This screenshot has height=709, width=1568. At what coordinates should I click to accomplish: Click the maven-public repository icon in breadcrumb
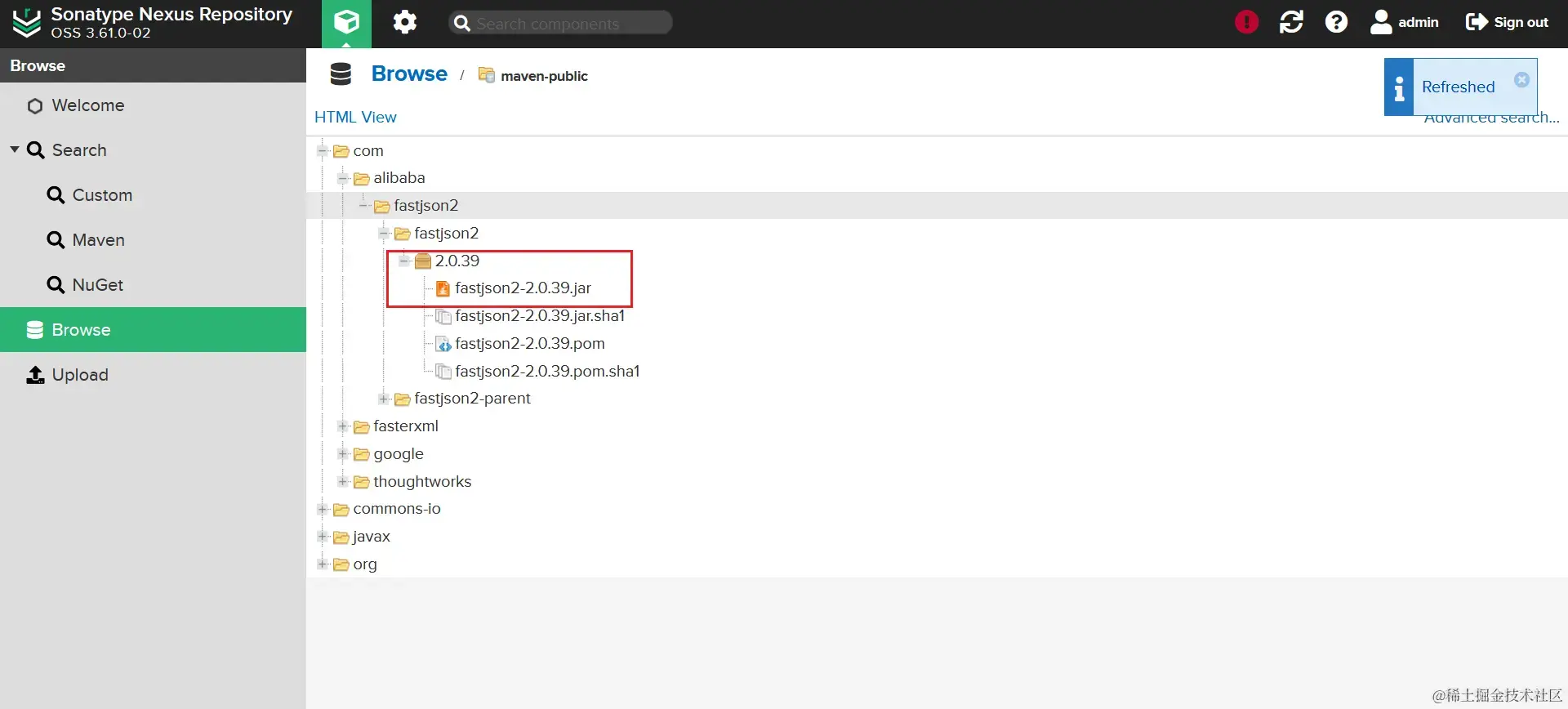pos(486,75)
